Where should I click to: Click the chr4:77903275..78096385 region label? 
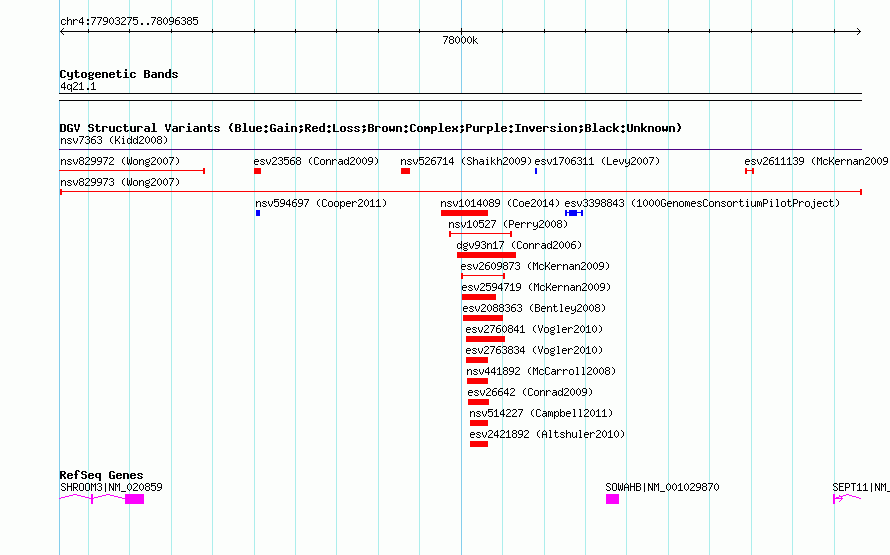pyautogui.click(x=129, y=22)
